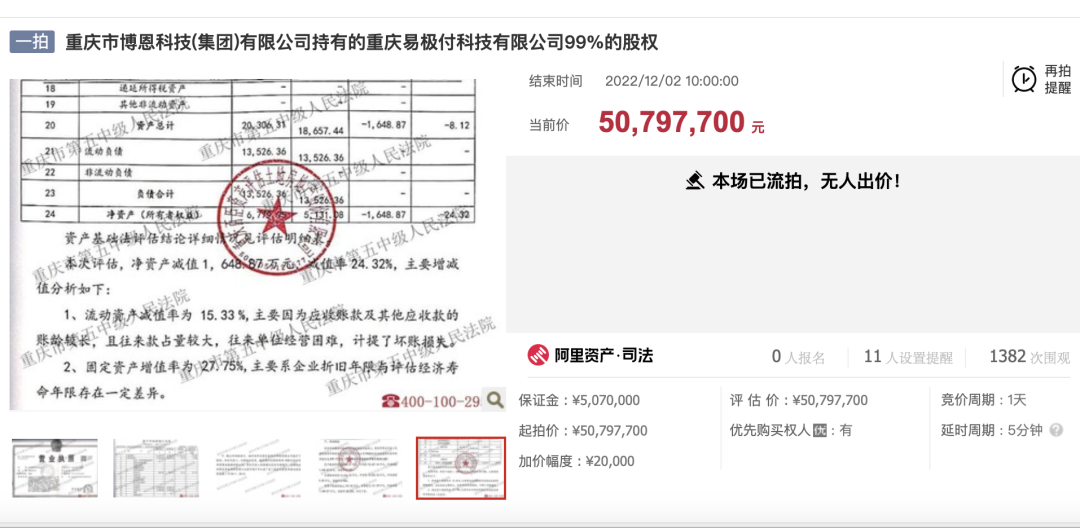Click the 优 priority buyer badge icon
This screenshot has width=1080, height=528.
point(819,431)
